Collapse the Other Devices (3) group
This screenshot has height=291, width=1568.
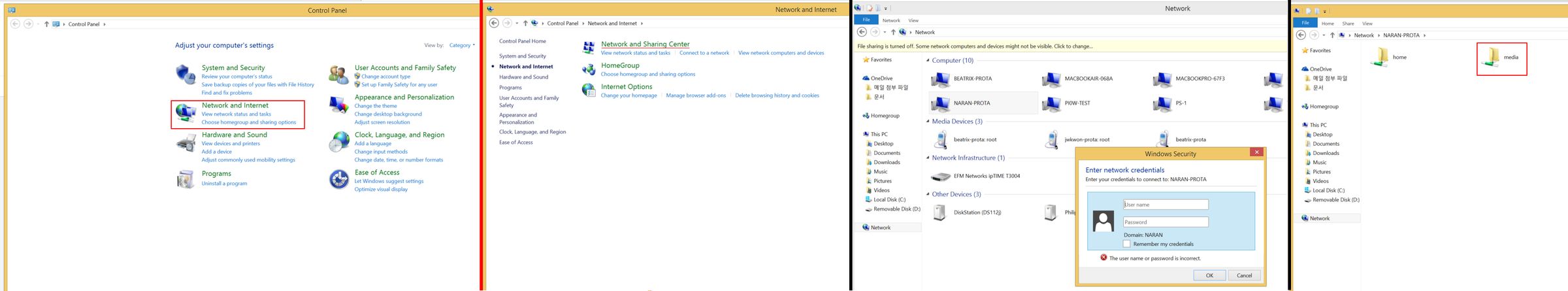click(928, 194)
